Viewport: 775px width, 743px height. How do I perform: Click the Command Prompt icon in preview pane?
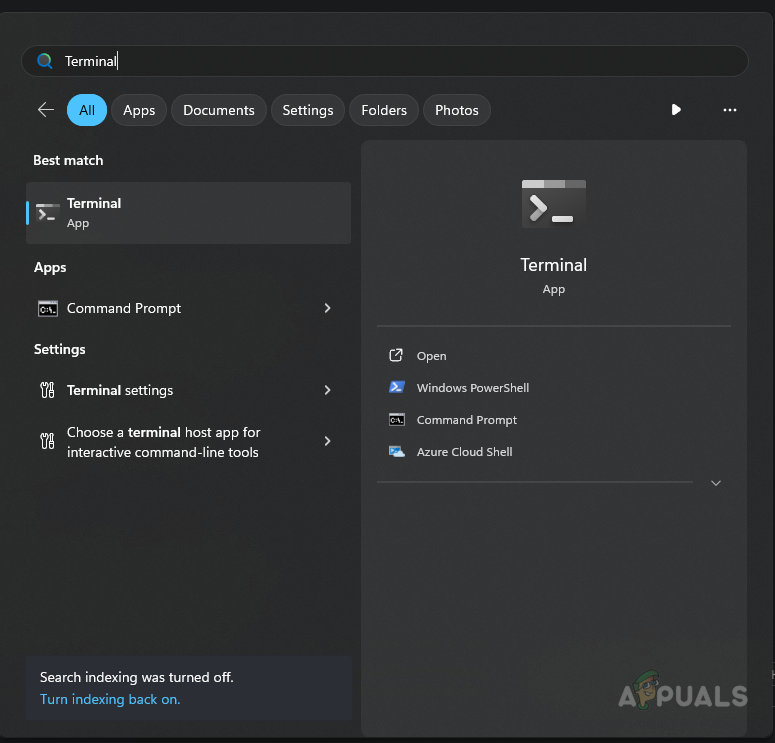pyautogui.click(x=396, y=420)
